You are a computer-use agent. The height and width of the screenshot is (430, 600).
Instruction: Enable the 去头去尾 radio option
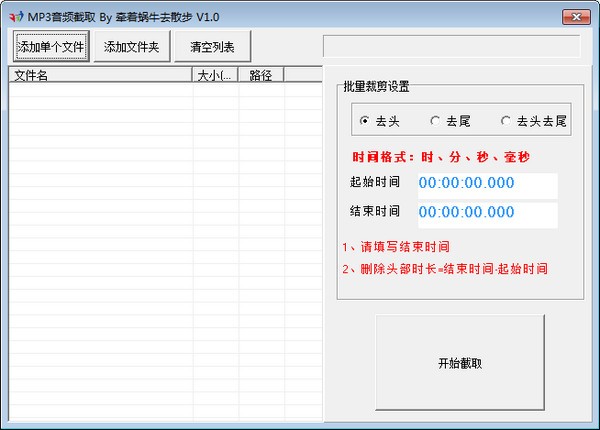tap(506, 121)
